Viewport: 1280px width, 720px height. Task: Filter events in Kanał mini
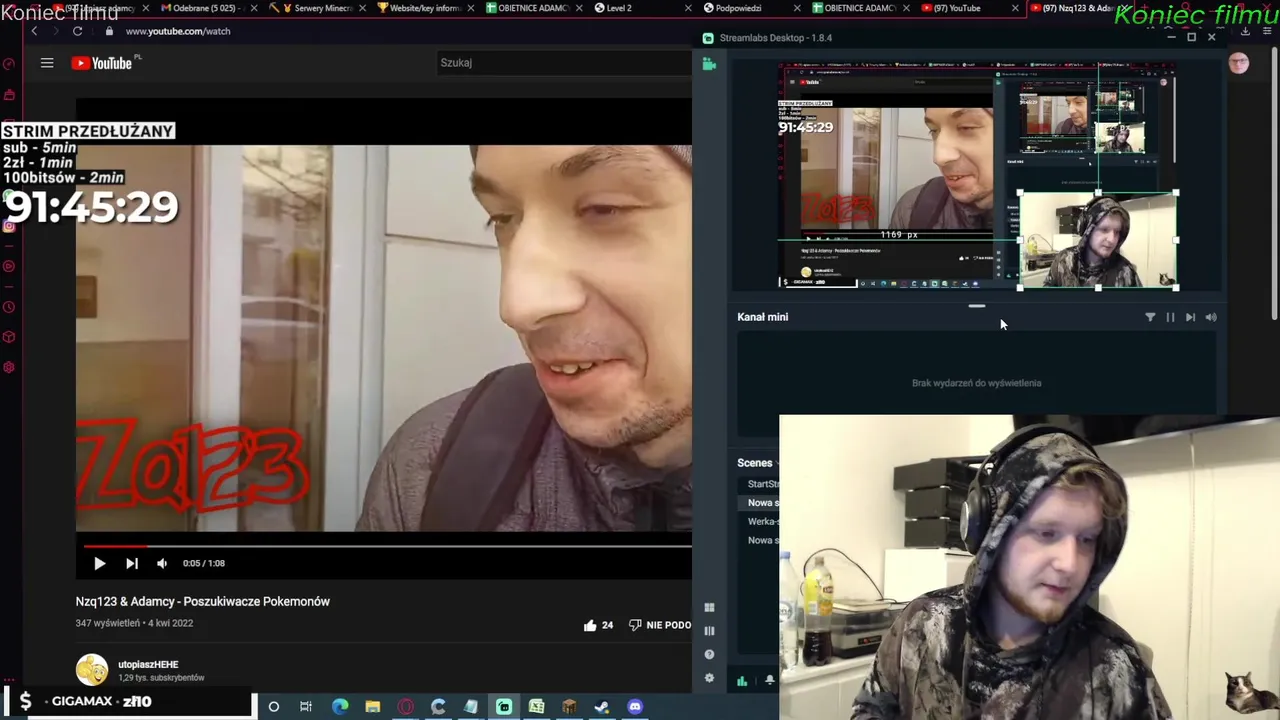pyautogui.click(x=1150, y=317)
